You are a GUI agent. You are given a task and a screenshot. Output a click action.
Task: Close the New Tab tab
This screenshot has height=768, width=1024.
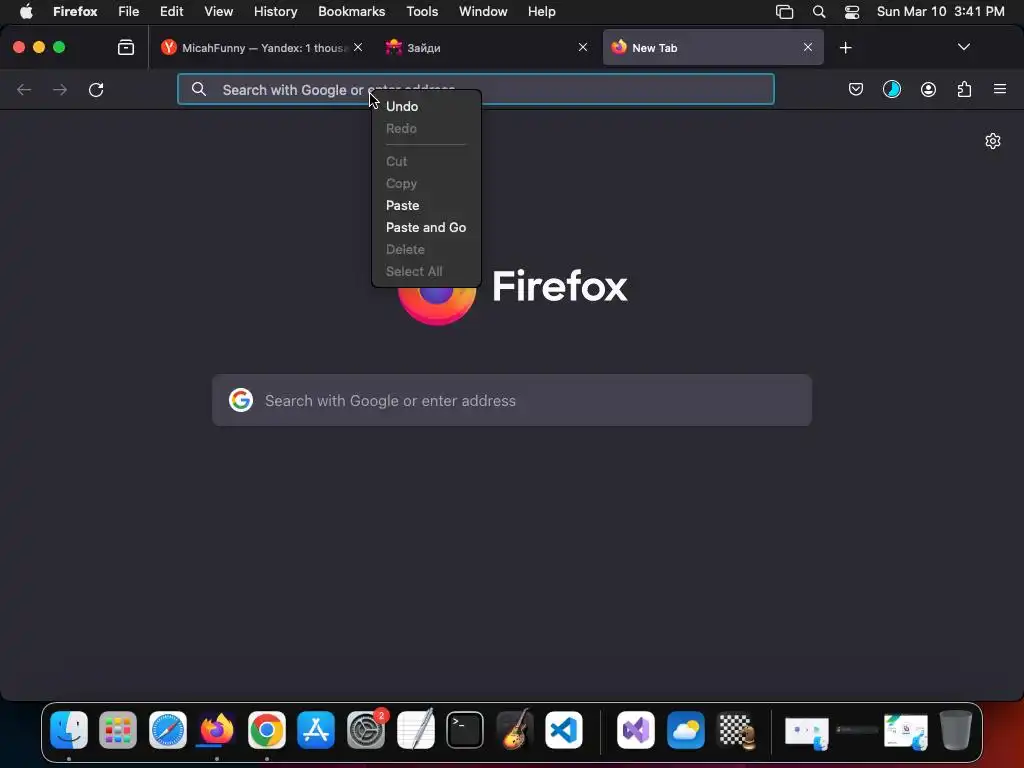pos(808,47)
